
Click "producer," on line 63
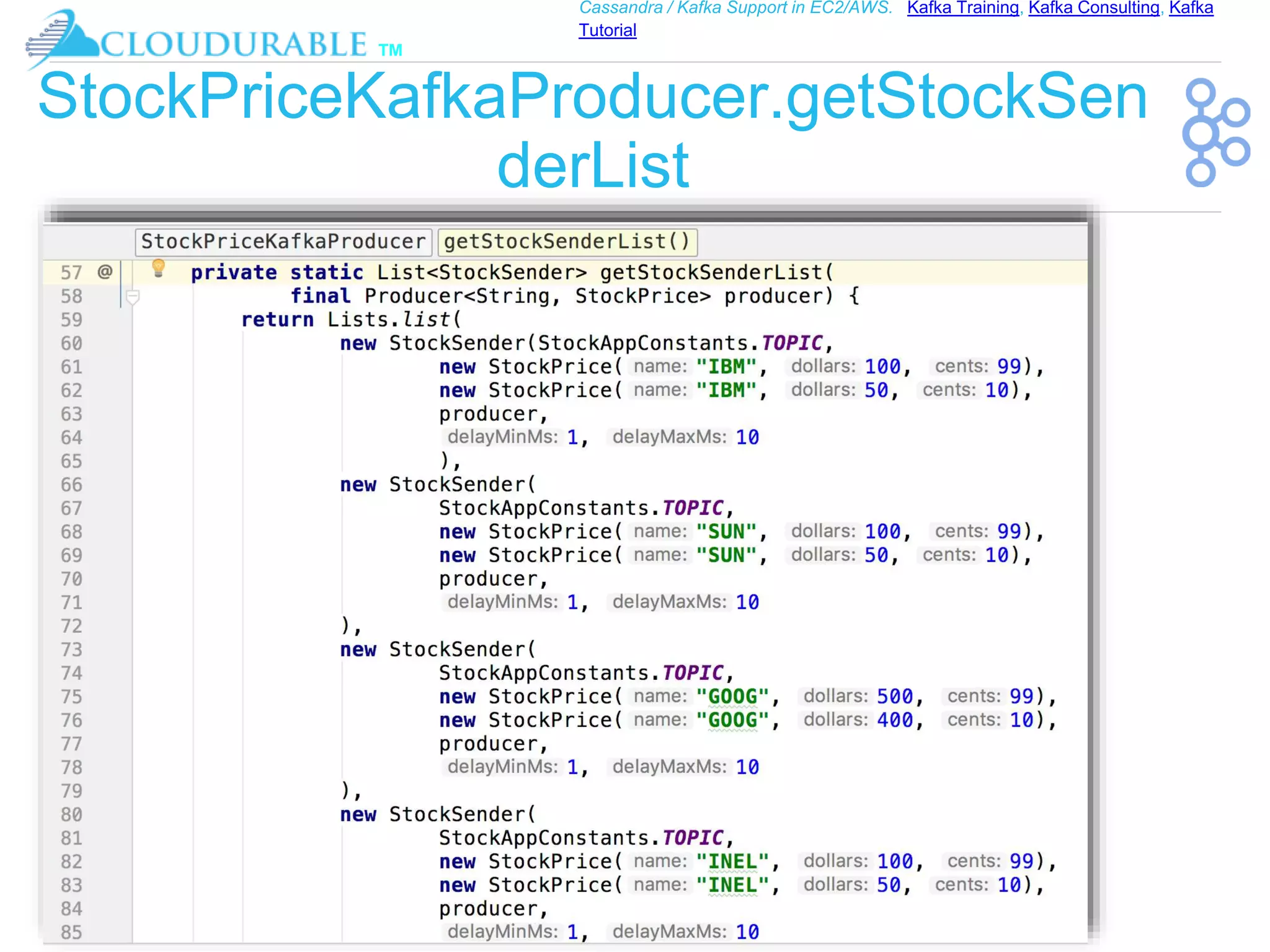click(494, 414)
